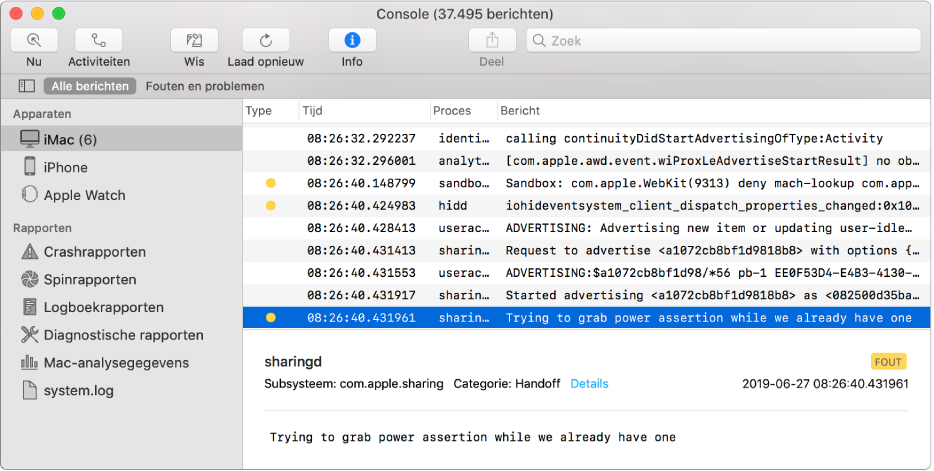
Task: Click the iMac computer icon
Action: pos(29,139)
